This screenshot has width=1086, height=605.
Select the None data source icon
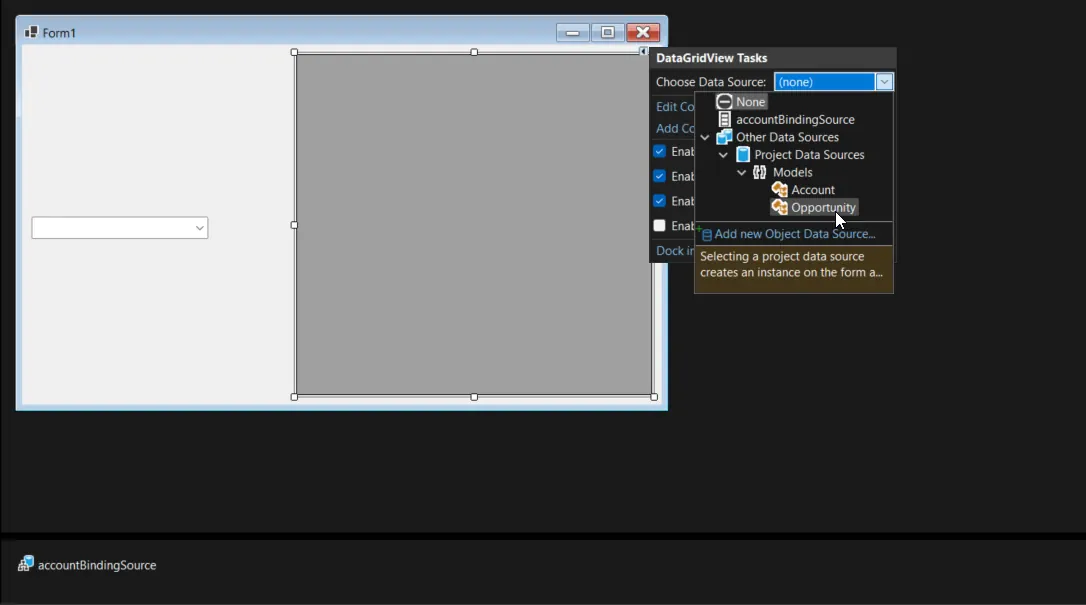pyautogui.click(x=725, y=102)
